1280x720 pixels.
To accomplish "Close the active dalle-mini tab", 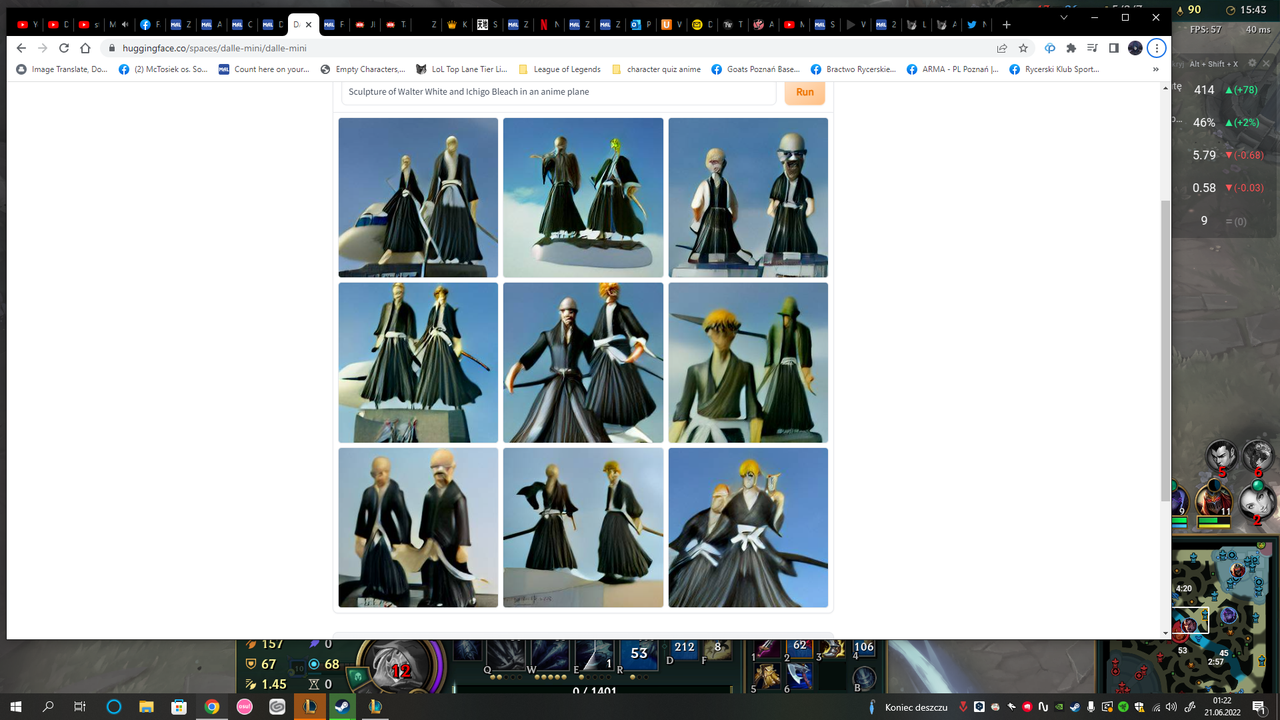I will click(308, 24).
